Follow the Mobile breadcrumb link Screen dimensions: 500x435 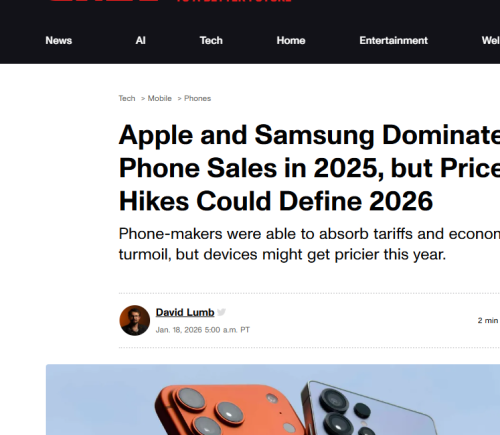(160, 98)
